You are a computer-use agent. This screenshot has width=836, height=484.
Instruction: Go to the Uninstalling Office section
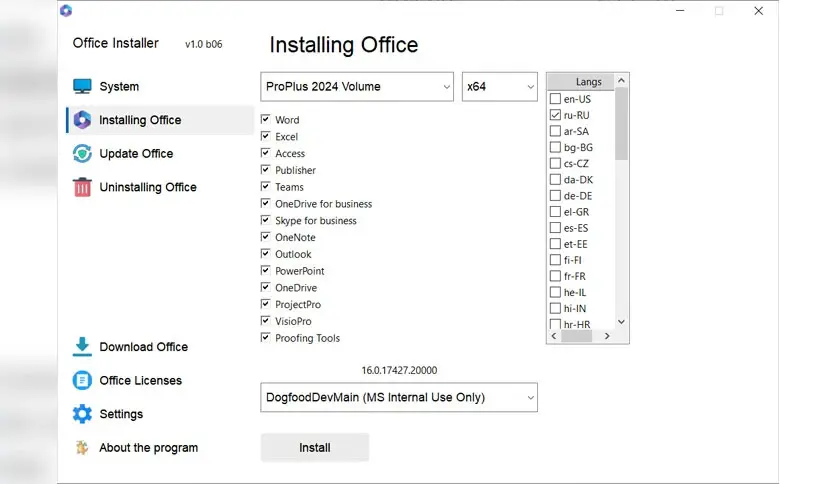tap(147, 187)
